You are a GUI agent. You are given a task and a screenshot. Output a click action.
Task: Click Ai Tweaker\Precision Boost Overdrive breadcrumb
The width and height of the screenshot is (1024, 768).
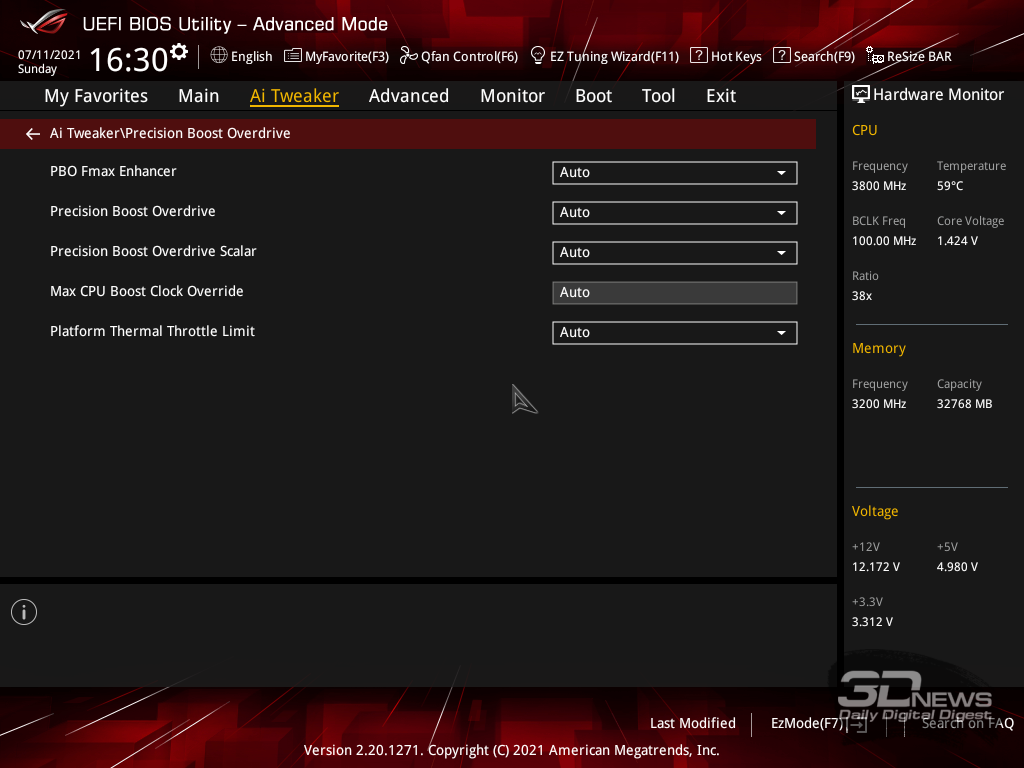pos(170,133)
